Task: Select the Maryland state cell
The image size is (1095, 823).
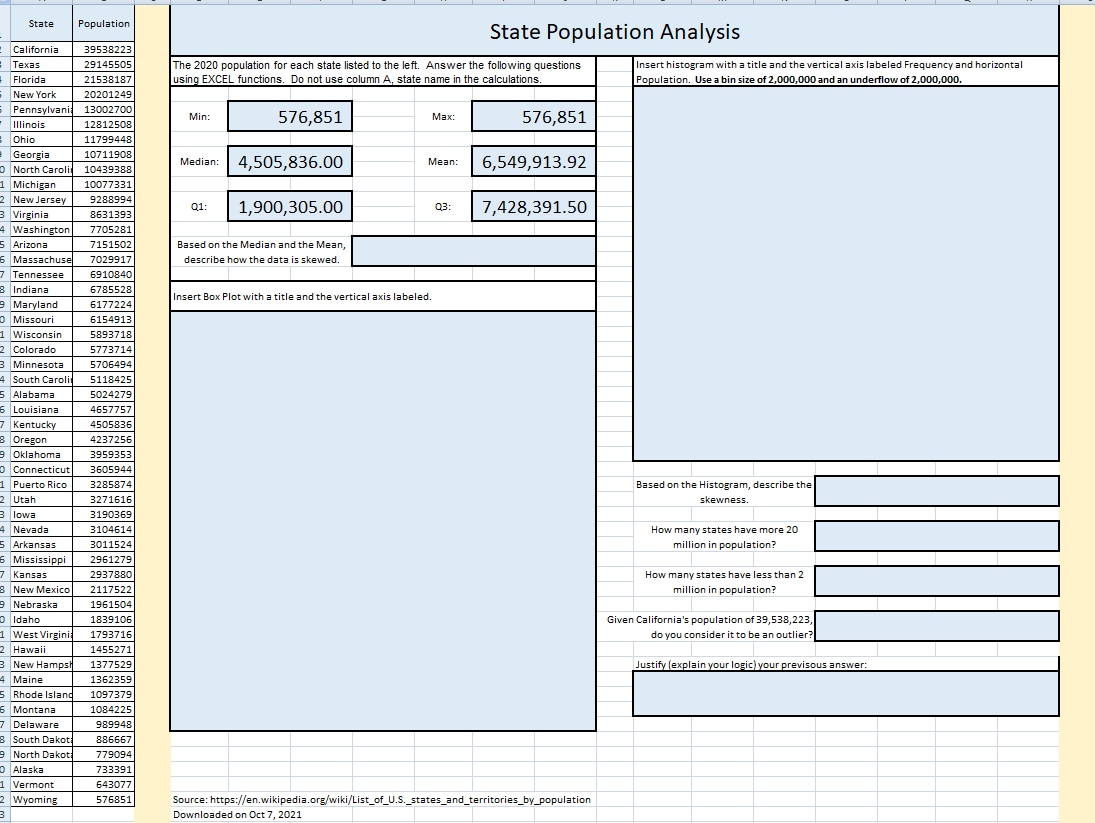Action: click(x=41, y=304)
